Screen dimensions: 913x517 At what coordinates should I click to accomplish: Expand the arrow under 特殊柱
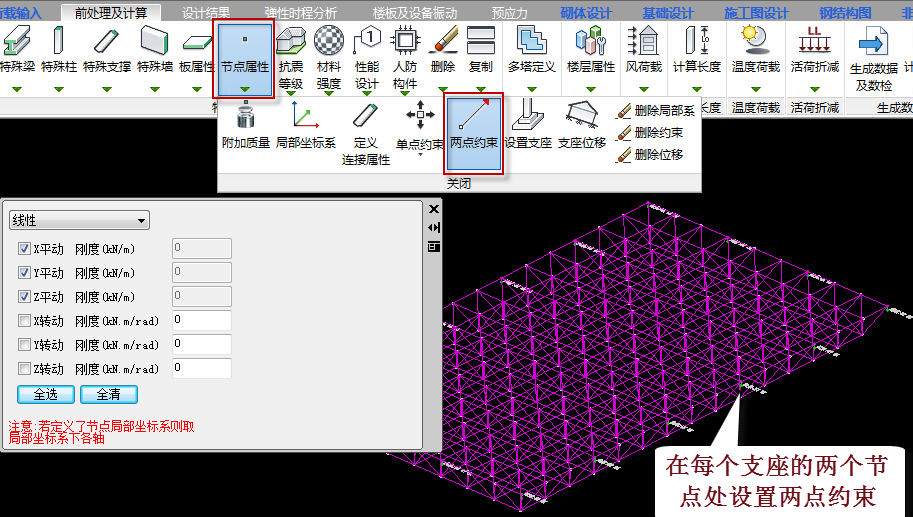pyautogui.click(x=59, y=89)
